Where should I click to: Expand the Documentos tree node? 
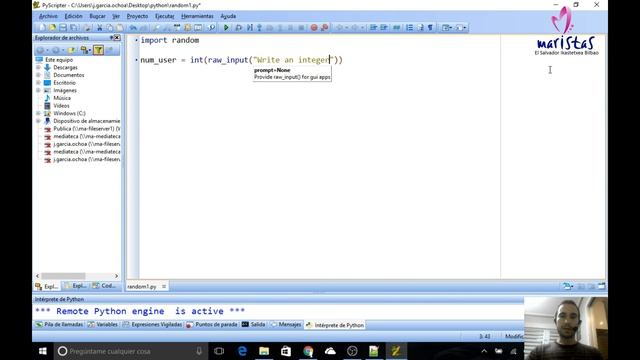[38, 75]
